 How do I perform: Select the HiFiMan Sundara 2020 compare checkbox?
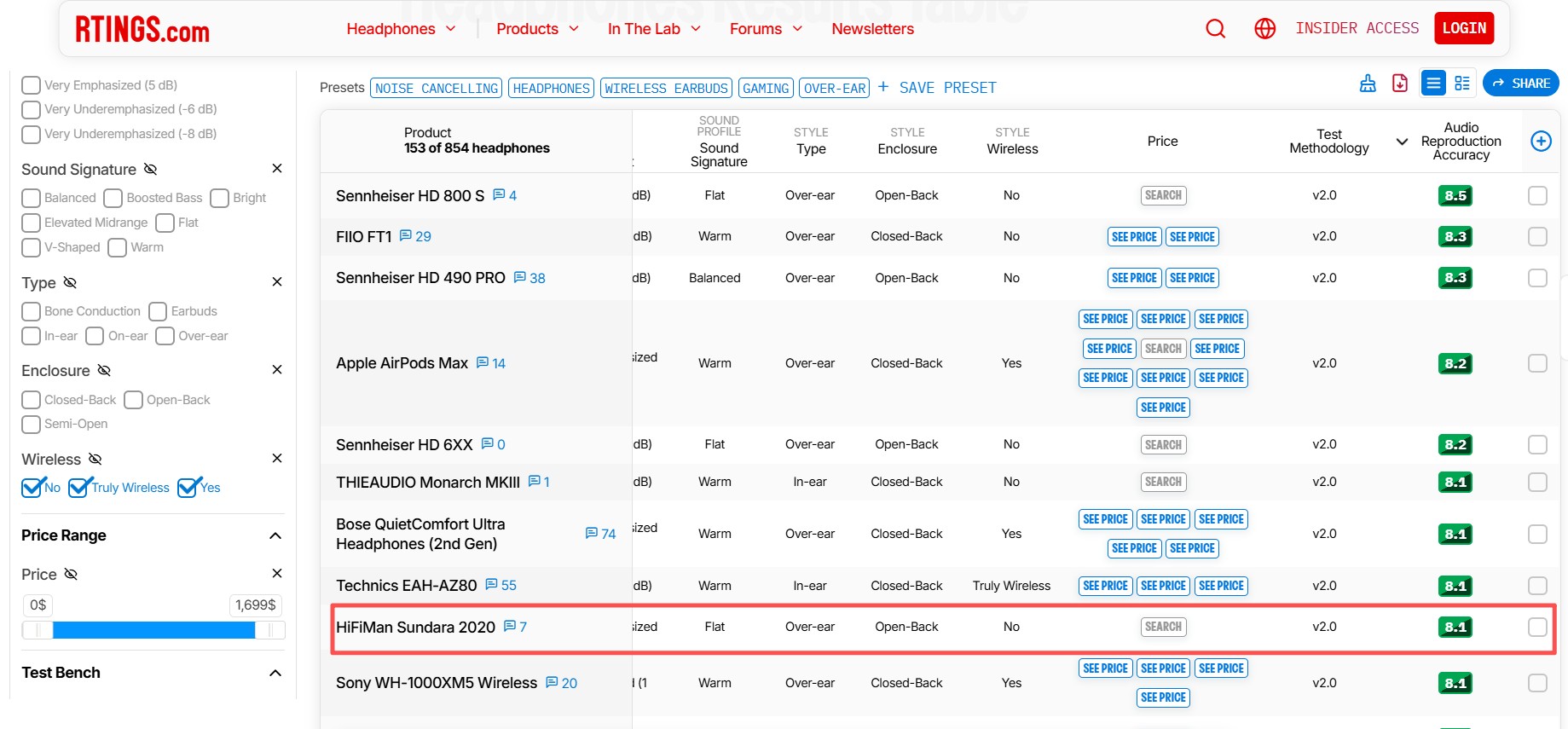[x=1537, y=628]
